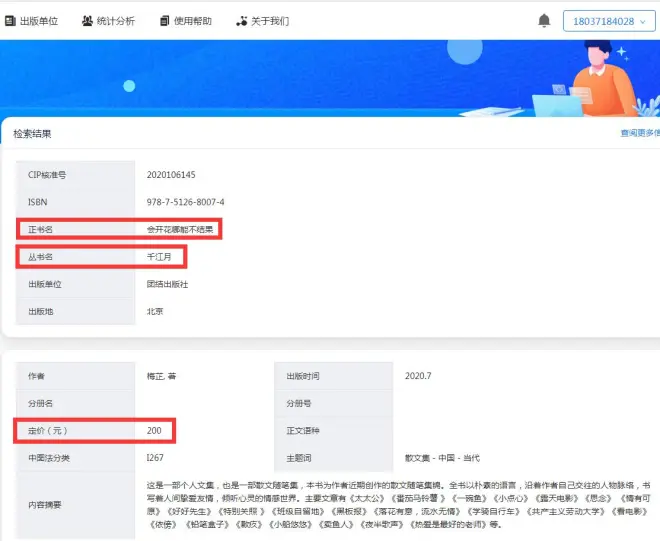Click the 关于我们 nodes icon

click(241, 20)
